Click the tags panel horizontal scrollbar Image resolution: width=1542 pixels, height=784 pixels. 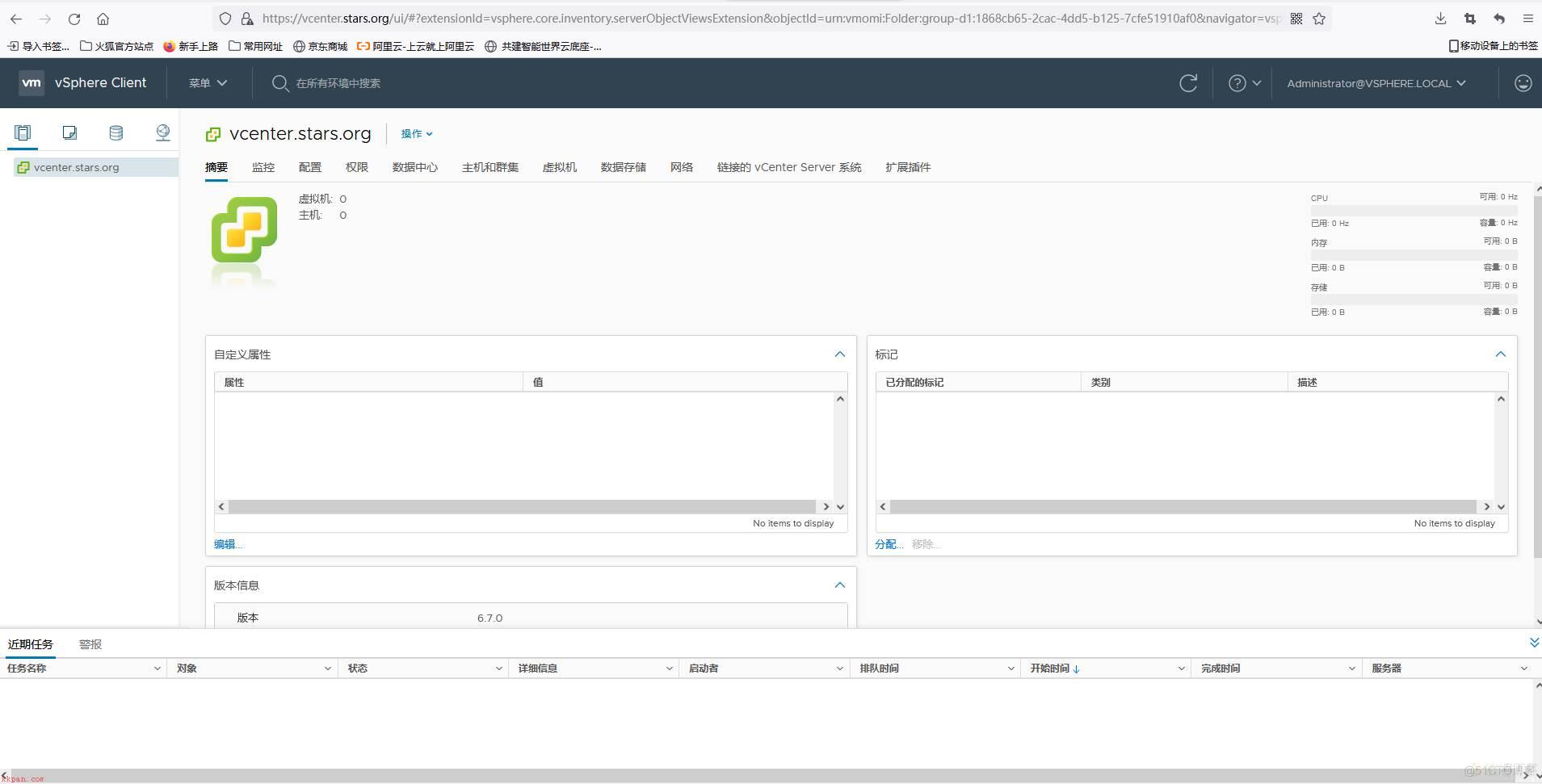coord(1183,506)
